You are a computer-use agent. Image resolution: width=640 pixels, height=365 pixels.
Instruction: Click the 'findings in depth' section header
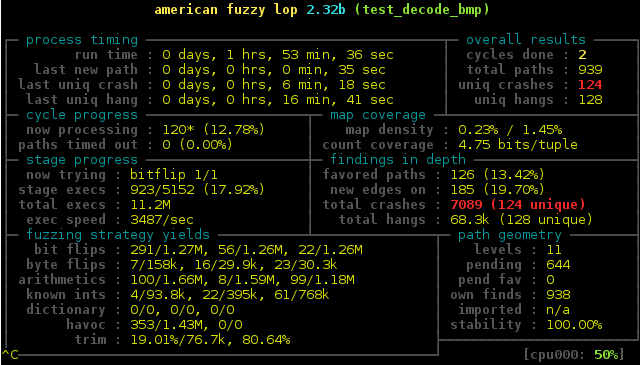[398, 160]
